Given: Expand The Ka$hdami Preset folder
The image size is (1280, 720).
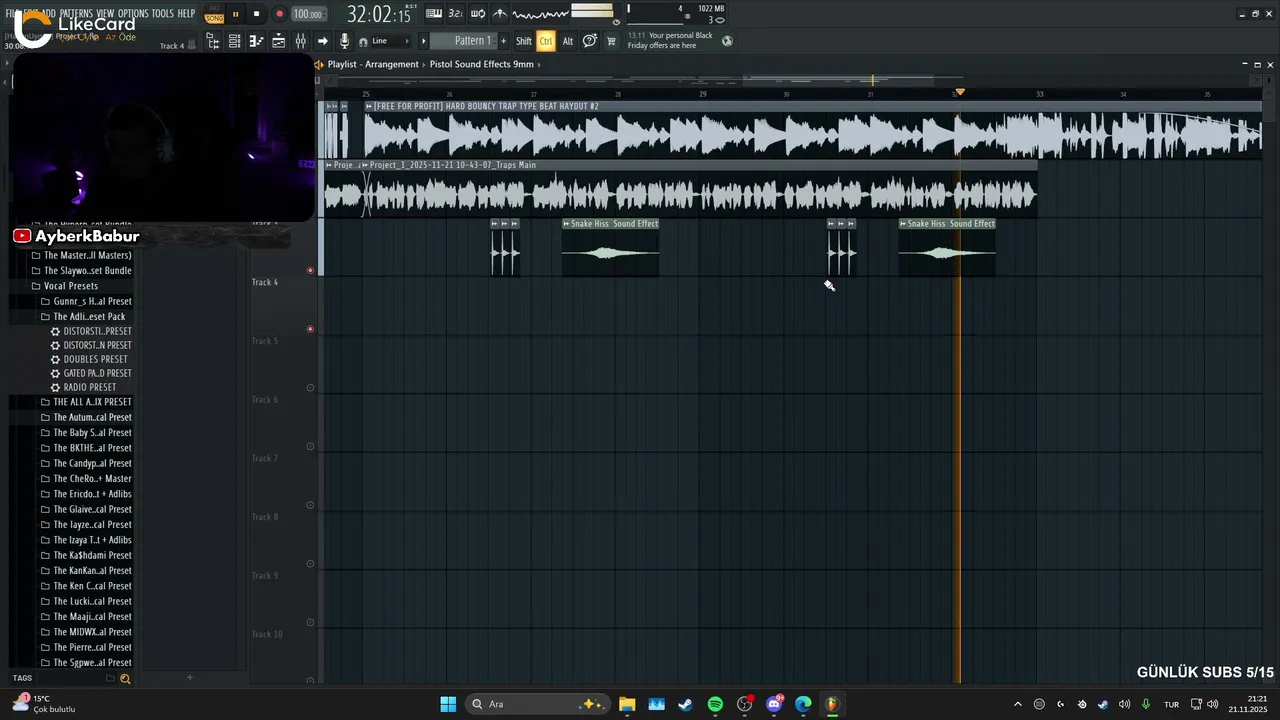Looking at the screenshot, I should click(86, 555).
